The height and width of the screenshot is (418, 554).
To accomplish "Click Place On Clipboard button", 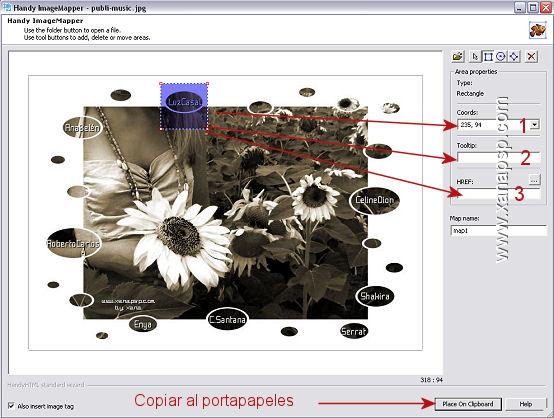I will pos(468,404).
